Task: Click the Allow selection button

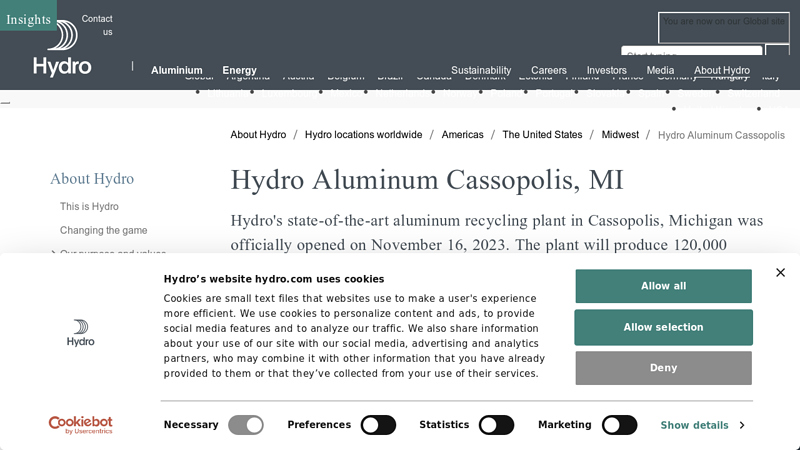Action: [663, 327]
